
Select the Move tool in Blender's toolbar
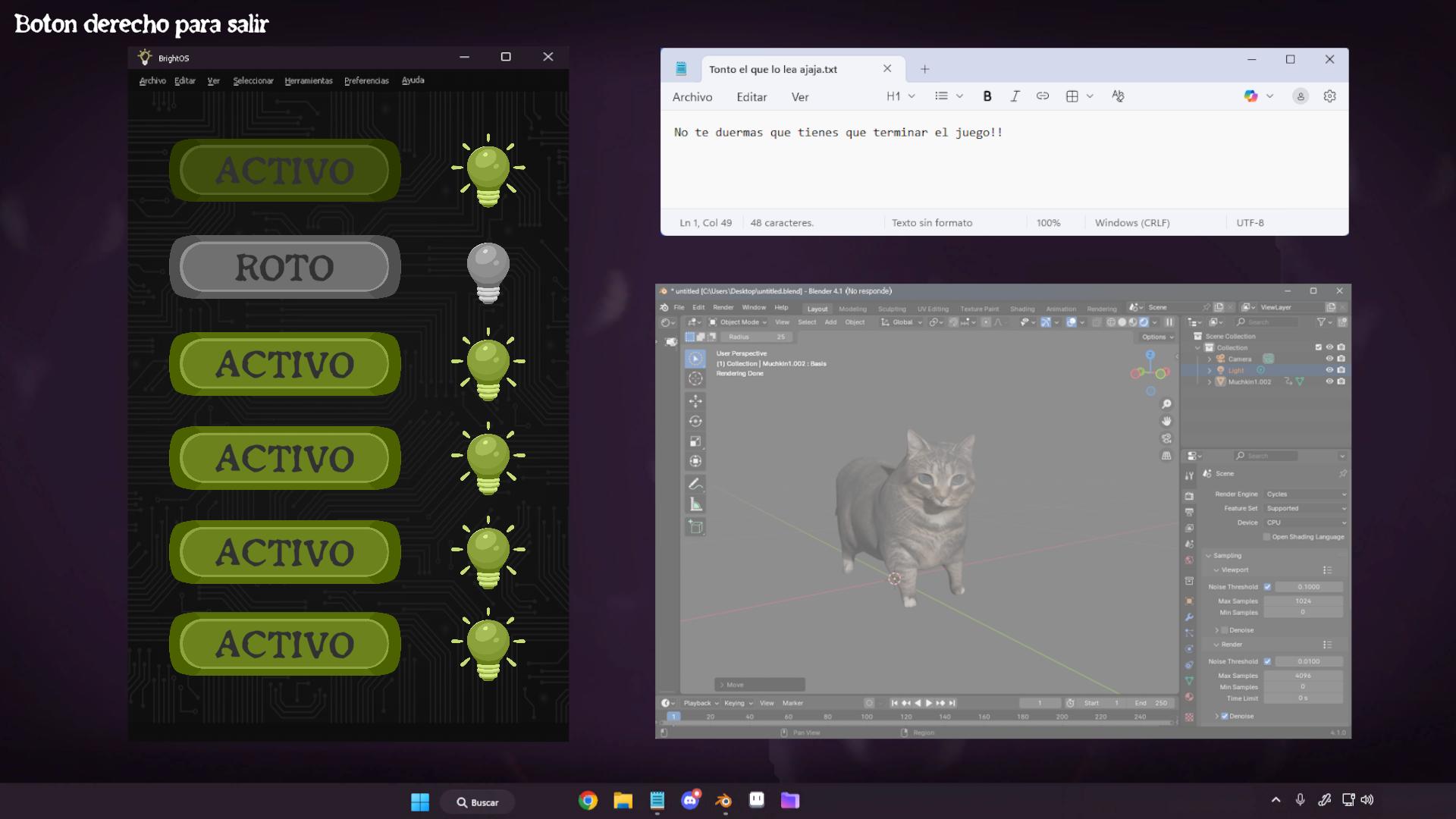pos(695,401)
